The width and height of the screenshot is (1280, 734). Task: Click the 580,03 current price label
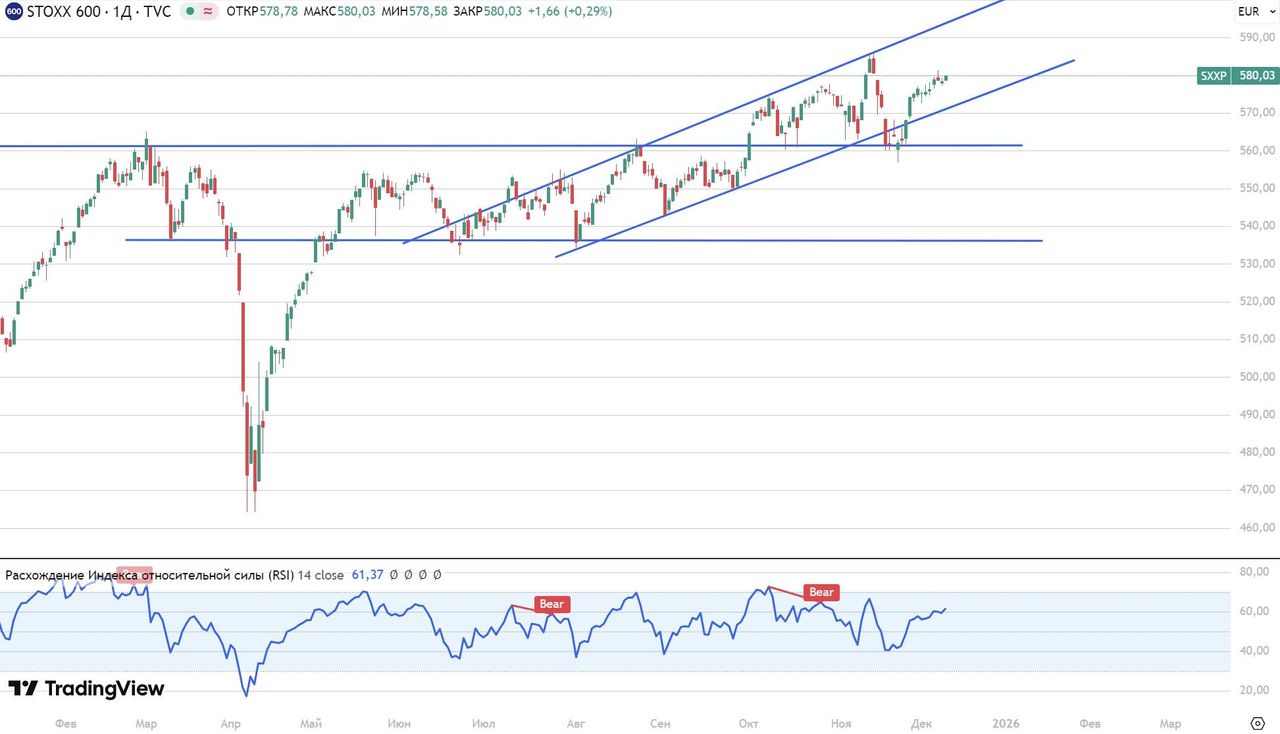click(1257, 75)
